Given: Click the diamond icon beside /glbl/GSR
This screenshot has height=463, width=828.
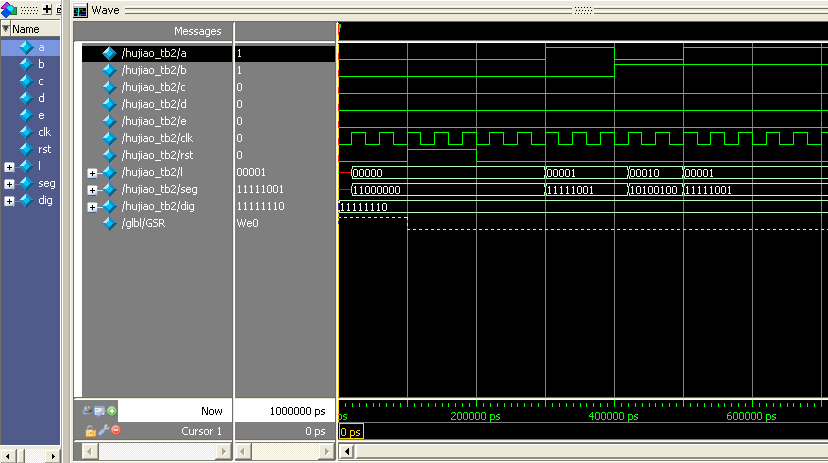Looking at the screenshot, I should point(110,223).
